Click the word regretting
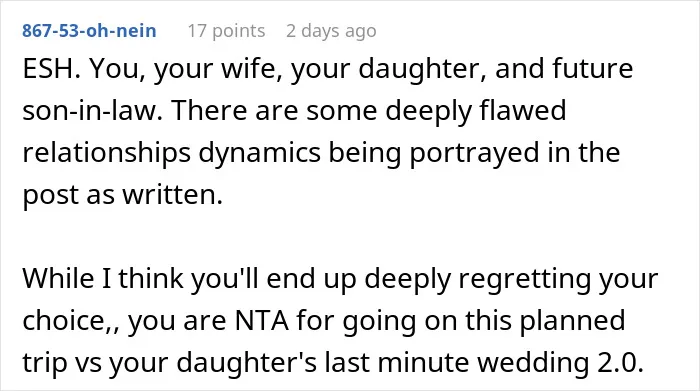The width and height of the screenshot is (700, 391). pyautogui.click(x=525, y=279)
